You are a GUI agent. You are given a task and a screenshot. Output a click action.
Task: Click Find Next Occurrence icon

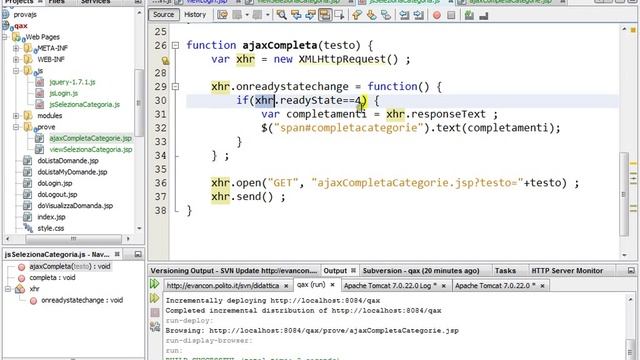tap(310, 15)
